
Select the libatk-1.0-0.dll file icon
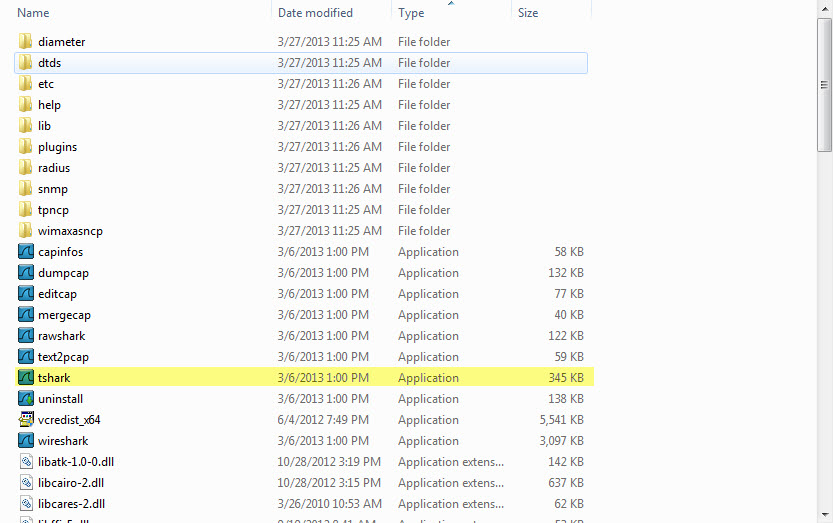(26, 462)
